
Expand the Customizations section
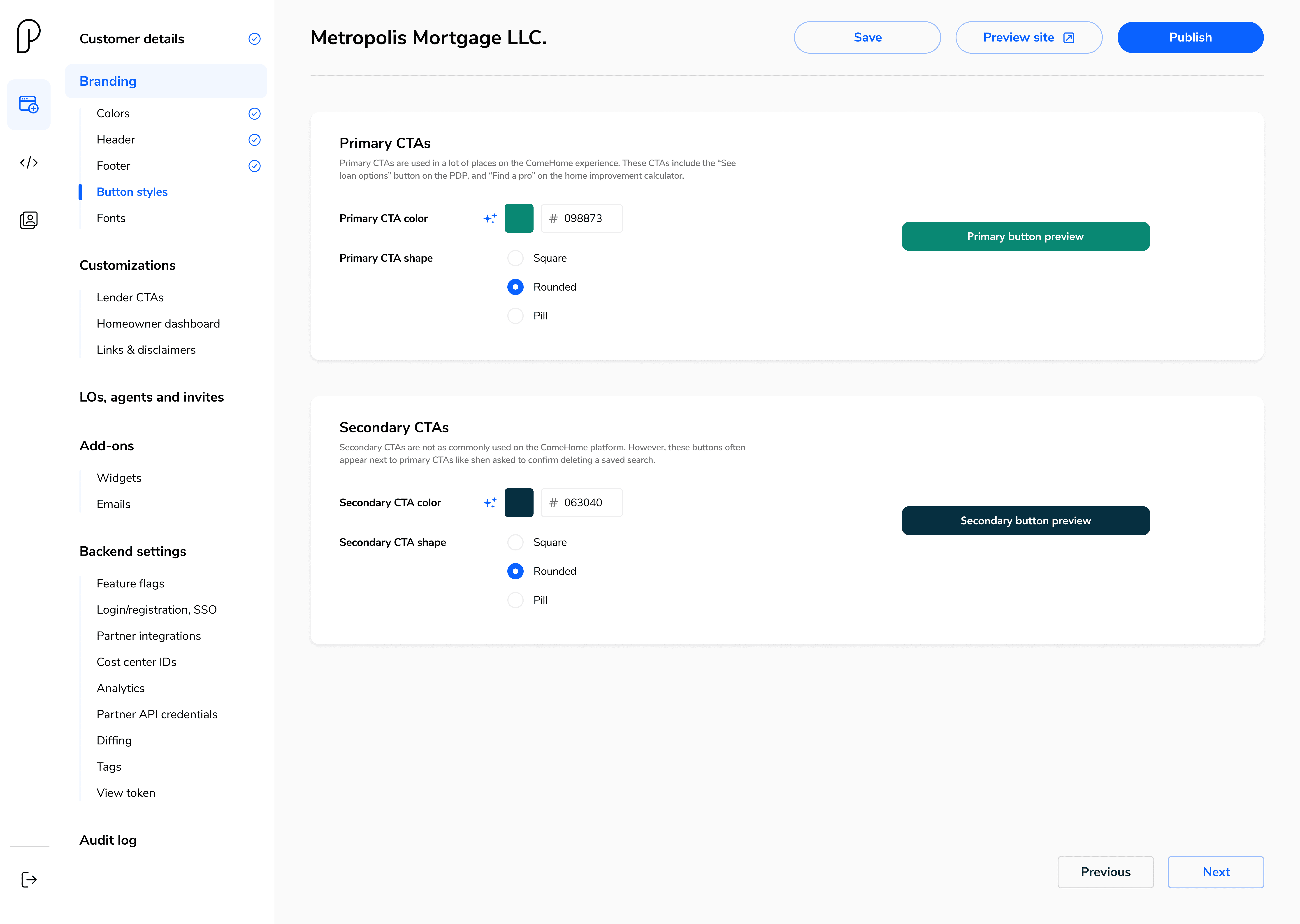click(128, 265)
